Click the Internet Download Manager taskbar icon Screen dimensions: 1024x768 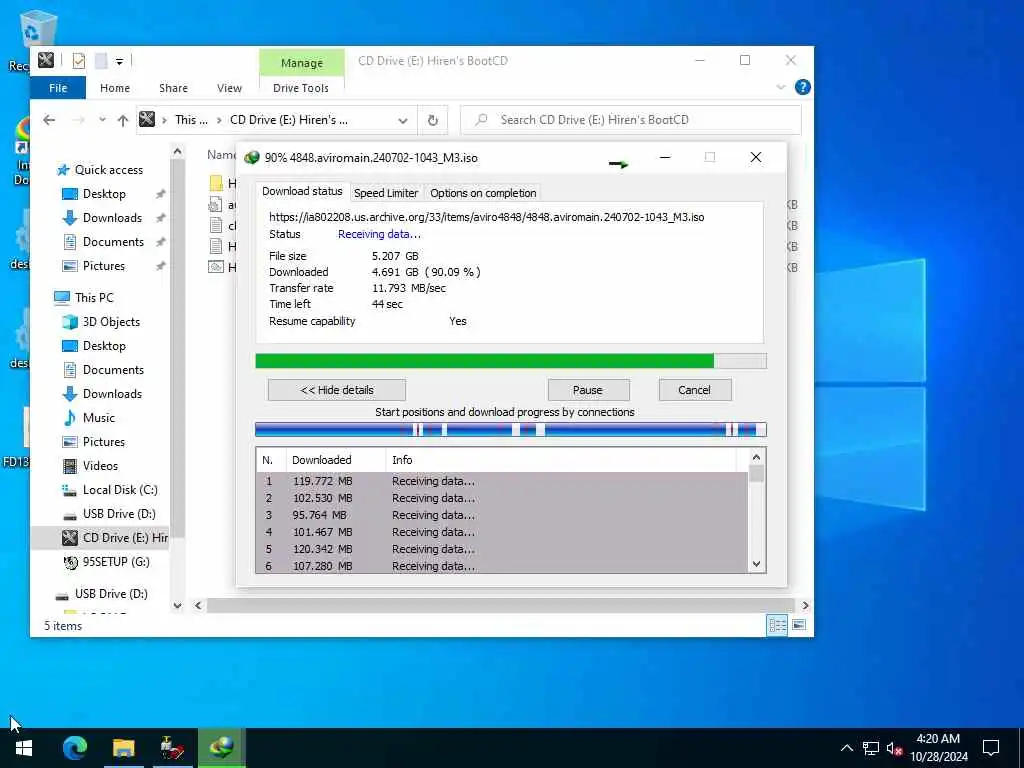pyautogui.click(x=221, y=747)
